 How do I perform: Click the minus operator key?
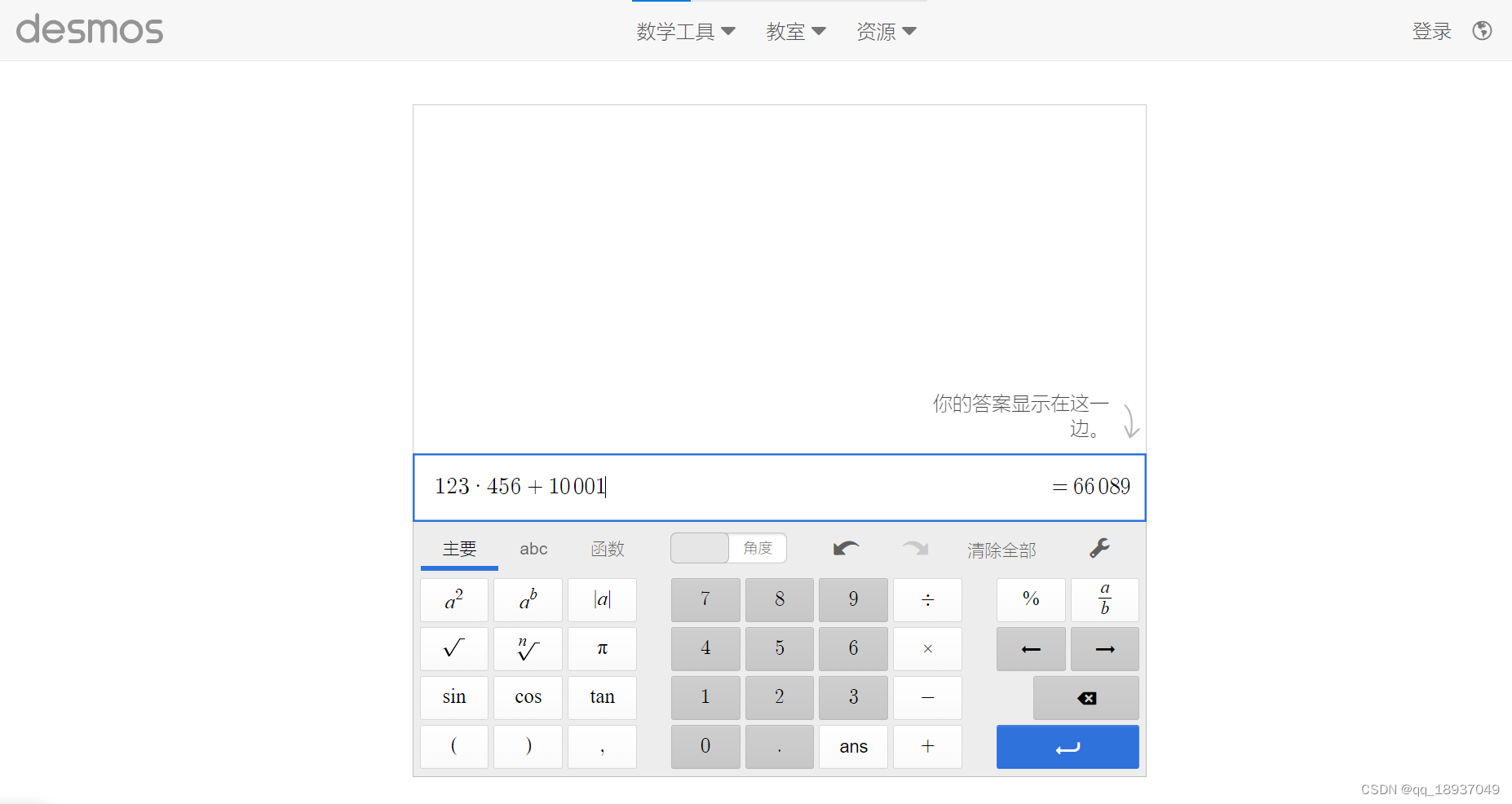pyautogui.click(x=927, y=698)
